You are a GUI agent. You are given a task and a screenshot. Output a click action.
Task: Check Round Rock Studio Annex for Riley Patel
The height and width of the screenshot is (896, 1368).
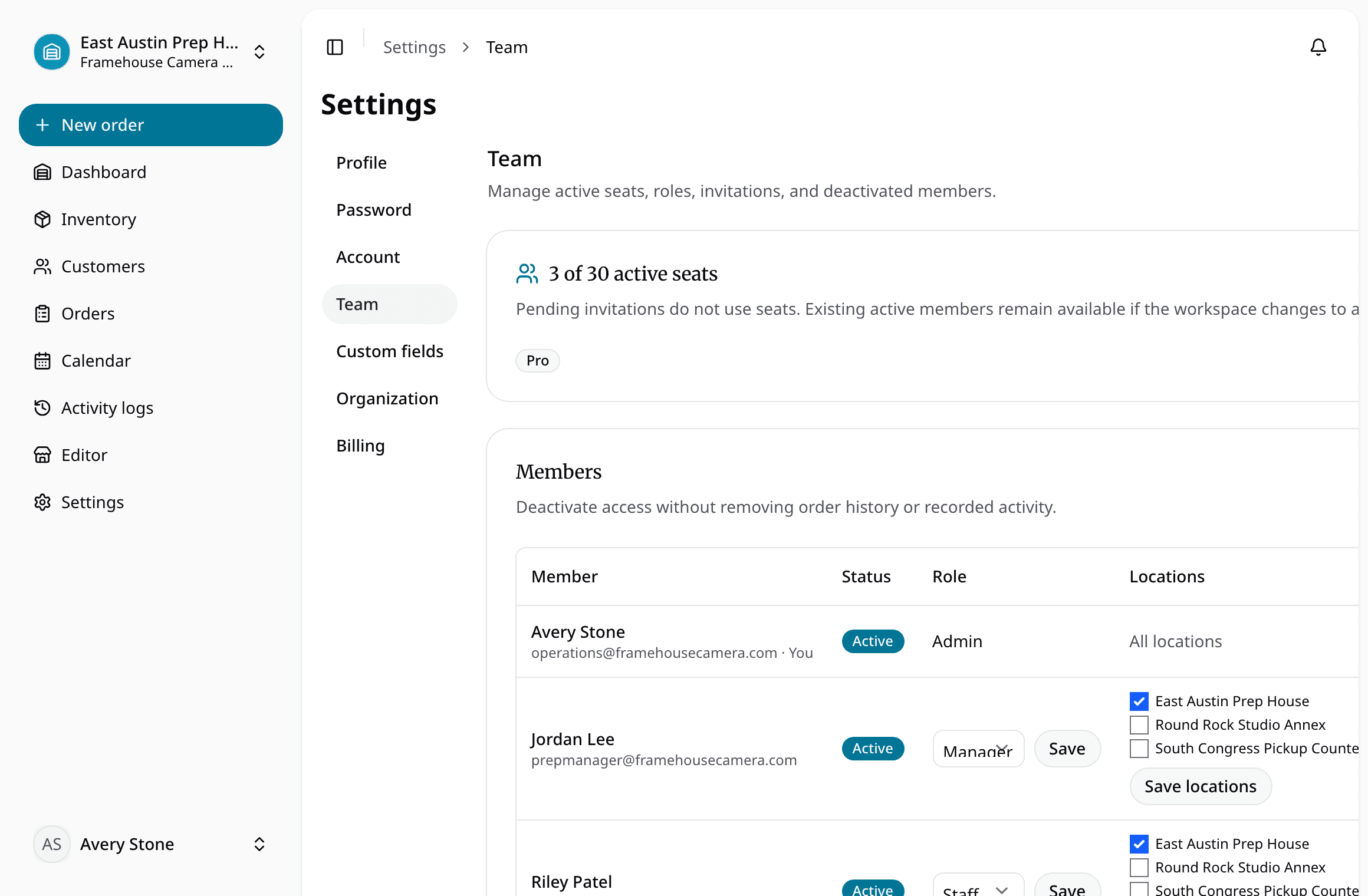pyautogui.click(x=1139, y=868)
